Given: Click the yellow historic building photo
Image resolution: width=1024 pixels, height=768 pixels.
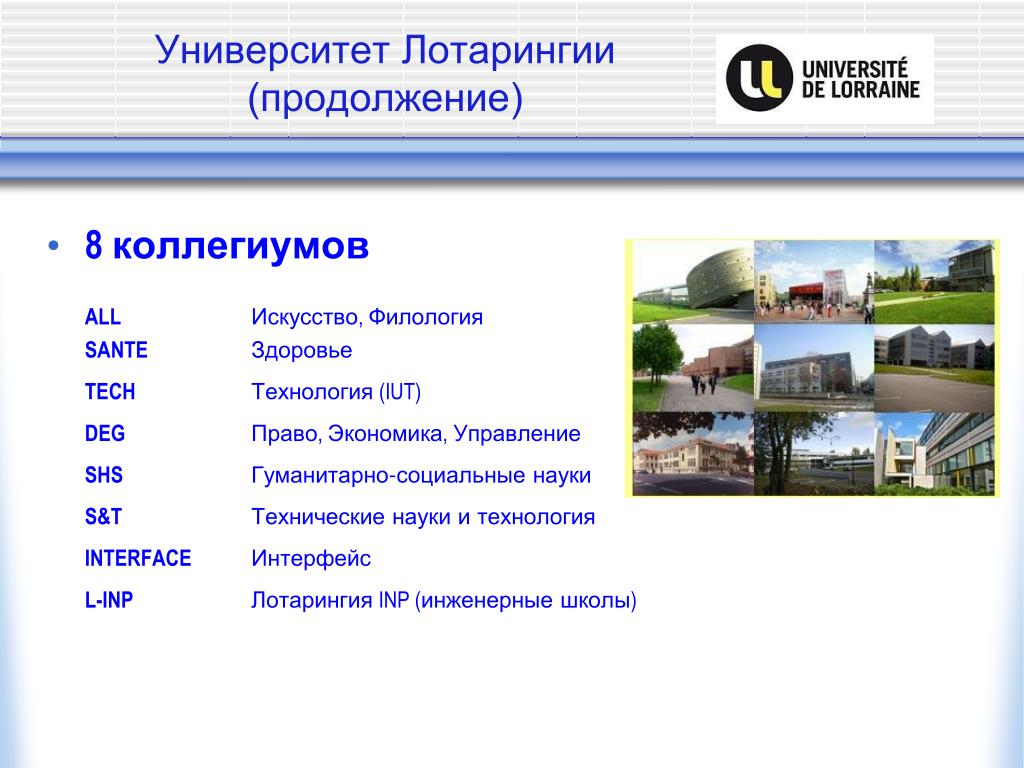Looking at the screenshot, I should (x=693, y=453).
